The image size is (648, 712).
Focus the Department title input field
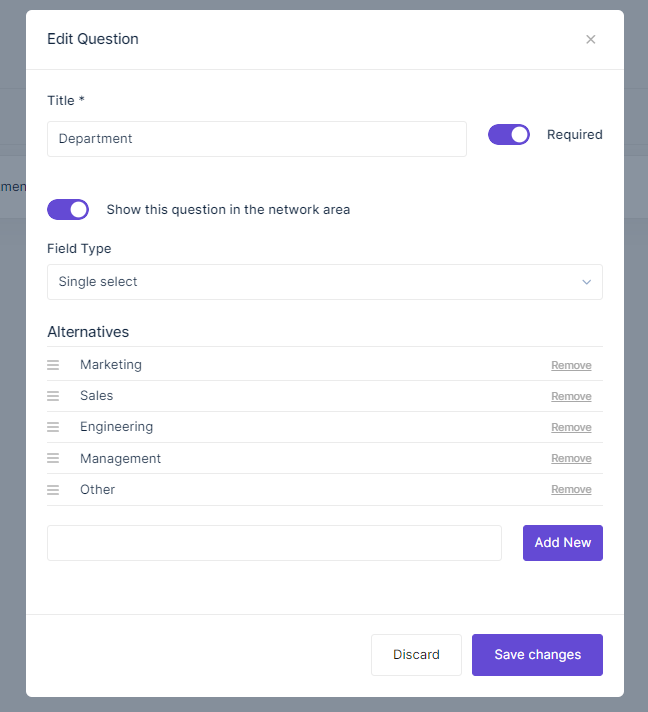[x=257, y=139]
